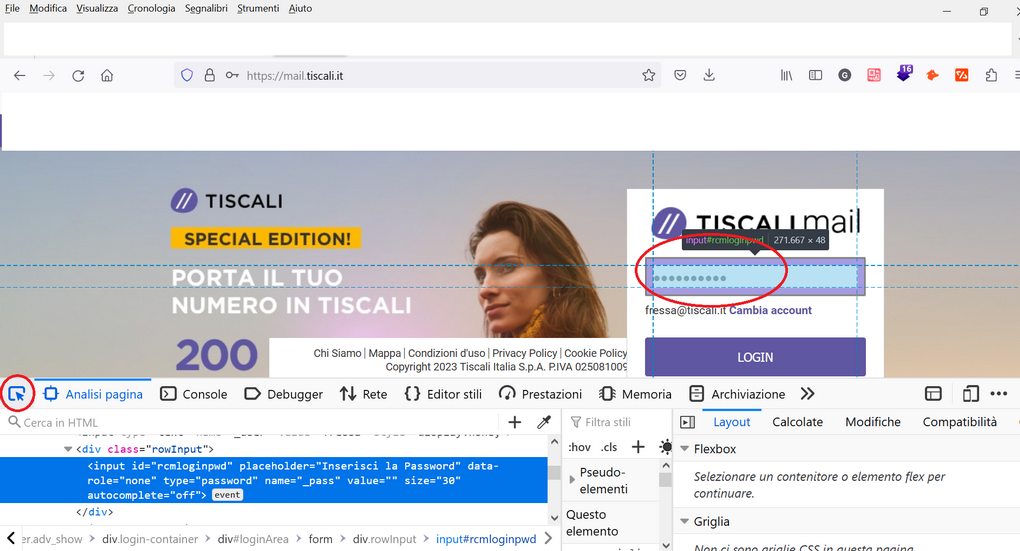Open the Segnalibri menu
Screen dimensions: 1020x551
tap(206, 8)
